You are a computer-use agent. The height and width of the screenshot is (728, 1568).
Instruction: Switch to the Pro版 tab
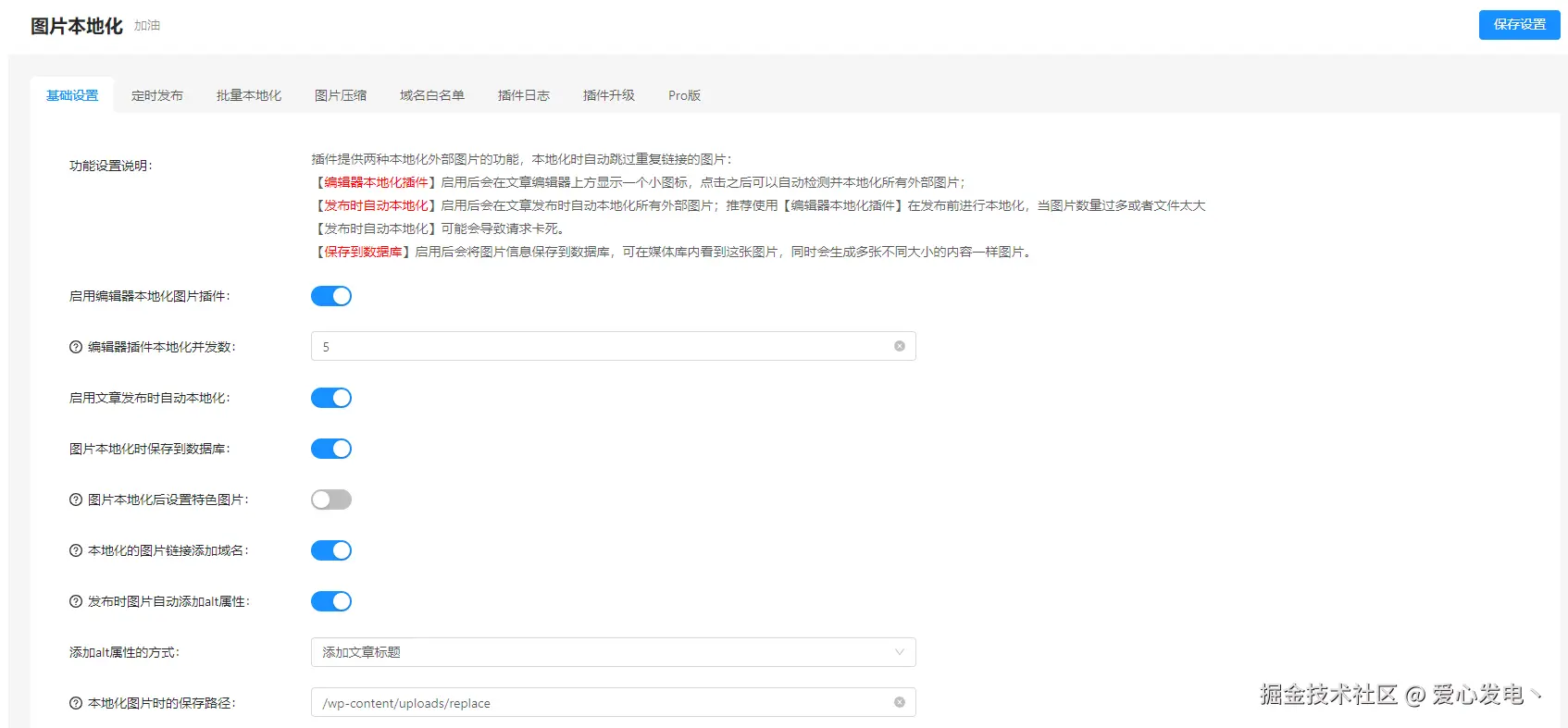684,95
